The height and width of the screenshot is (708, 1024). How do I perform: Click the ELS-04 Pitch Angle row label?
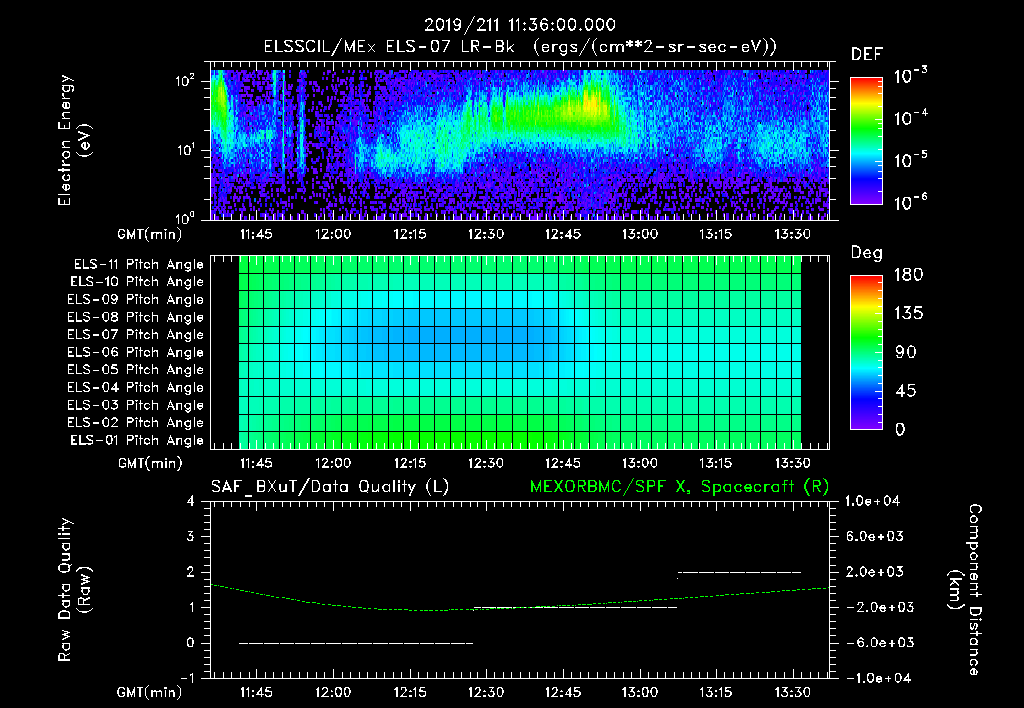[x=136, y=387]
